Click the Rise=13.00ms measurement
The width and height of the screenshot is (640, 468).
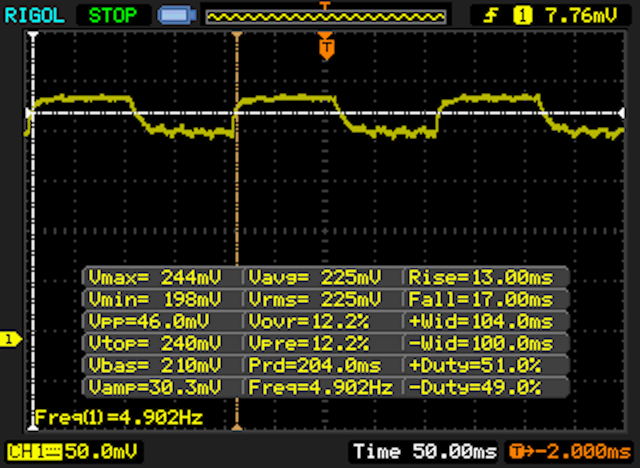(481, 278)
